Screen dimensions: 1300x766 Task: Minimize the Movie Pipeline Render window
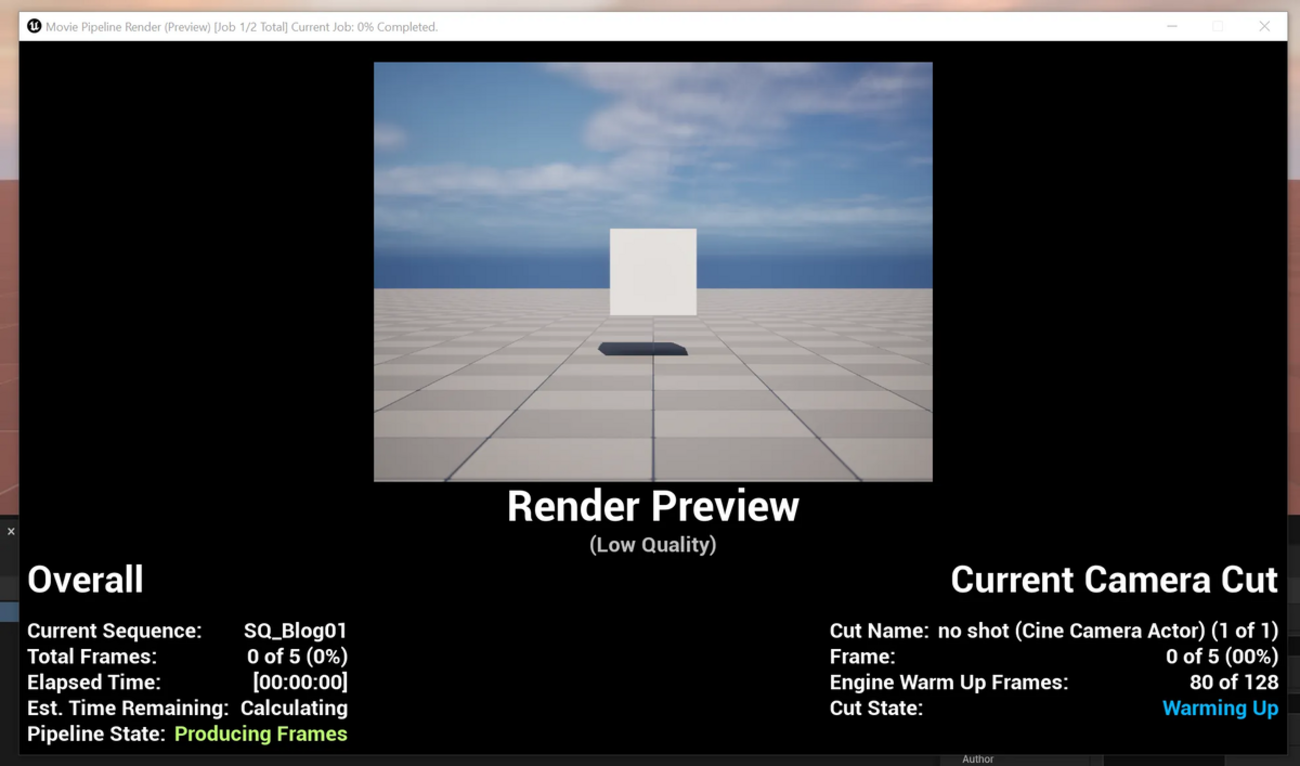tap(1172, 26)
